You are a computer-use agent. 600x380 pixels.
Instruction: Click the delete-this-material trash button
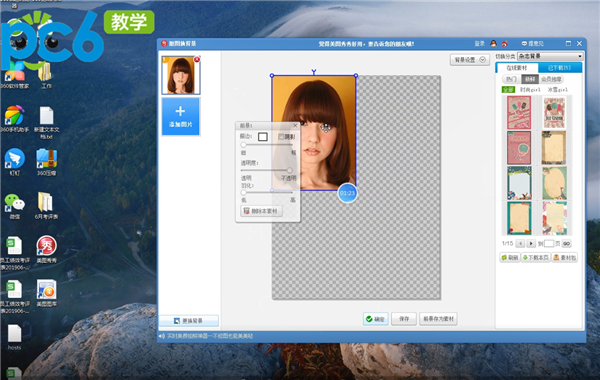pos(262,211)
